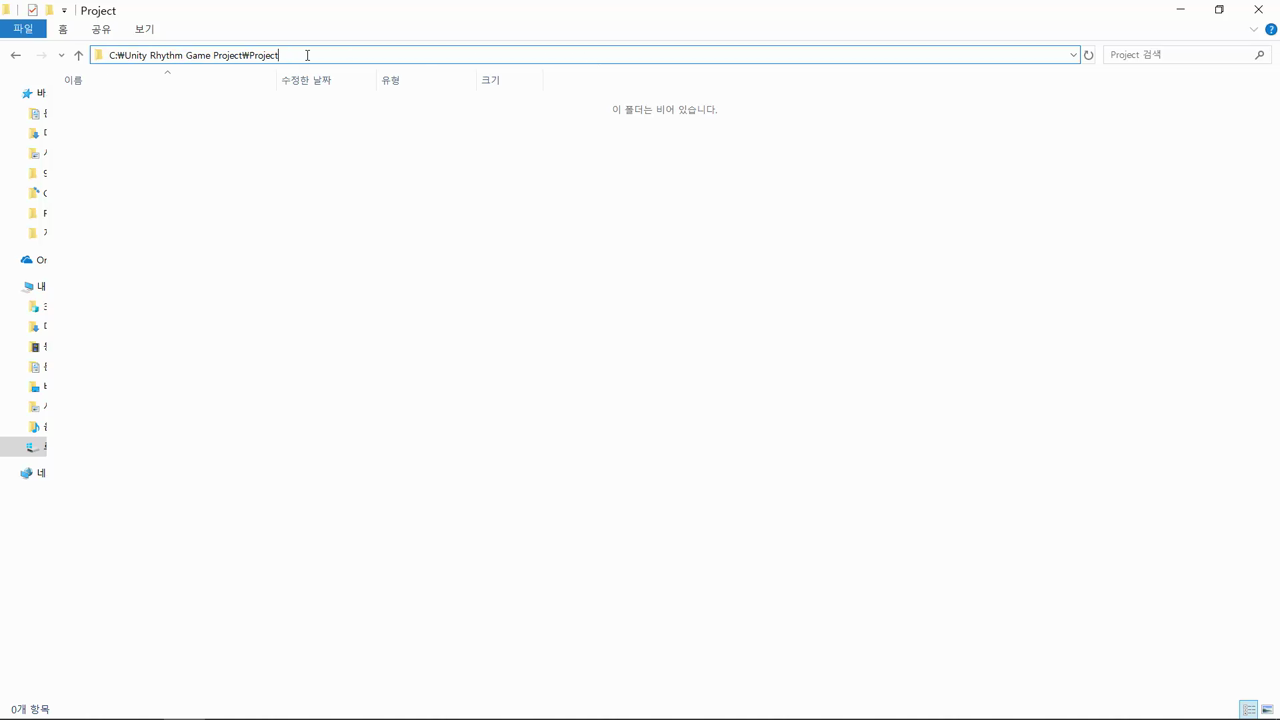Minimize the Project window

pos(1181,10)
